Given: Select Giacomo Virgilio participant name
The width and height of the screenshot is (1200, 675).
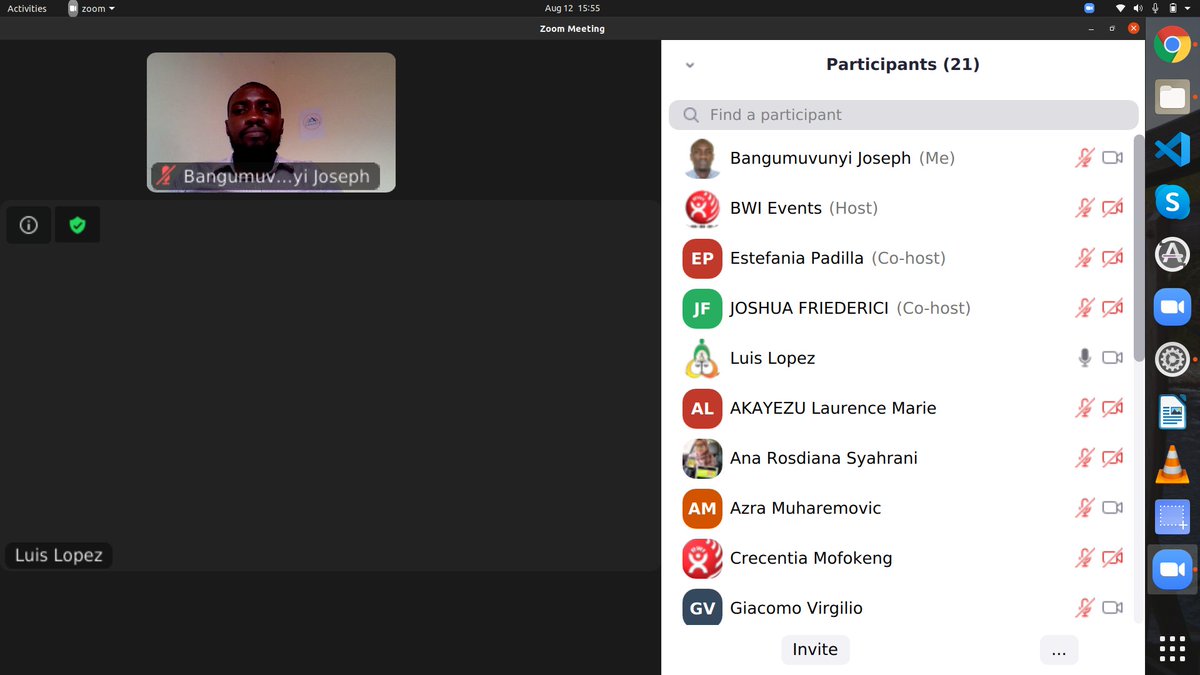Looking at the screenshot, I should (796, 608).
